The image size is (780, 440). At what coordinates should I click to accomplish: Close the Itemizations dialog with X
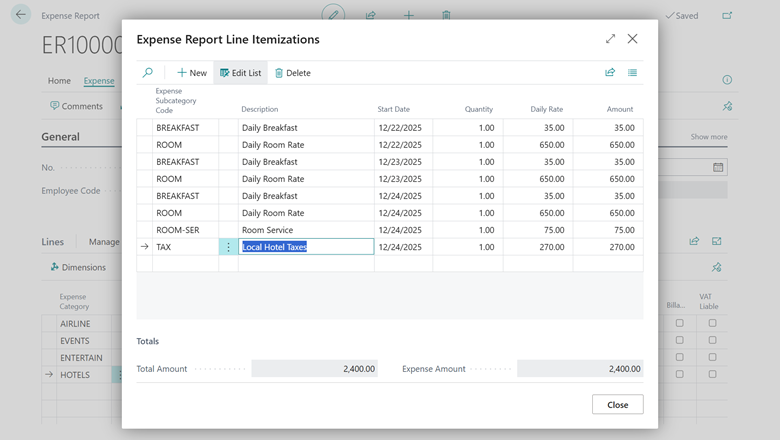tap(632, 39)
